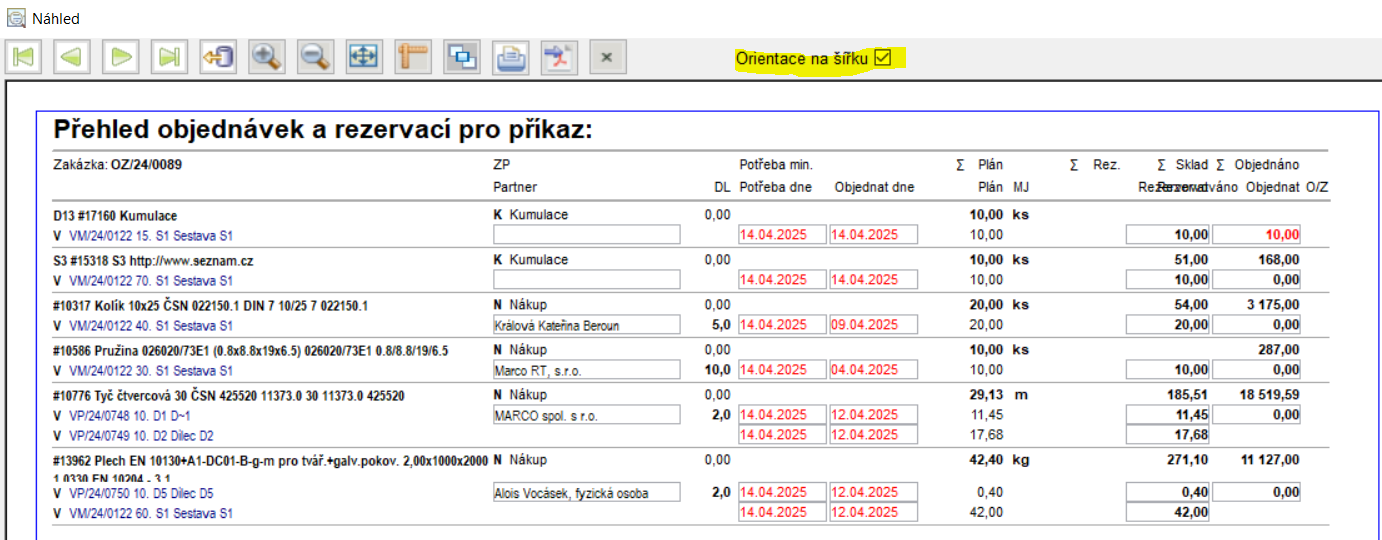Click the zoom in magnifier icon
This screenshot has width=1382, height=540.
(x=266, y=57)
